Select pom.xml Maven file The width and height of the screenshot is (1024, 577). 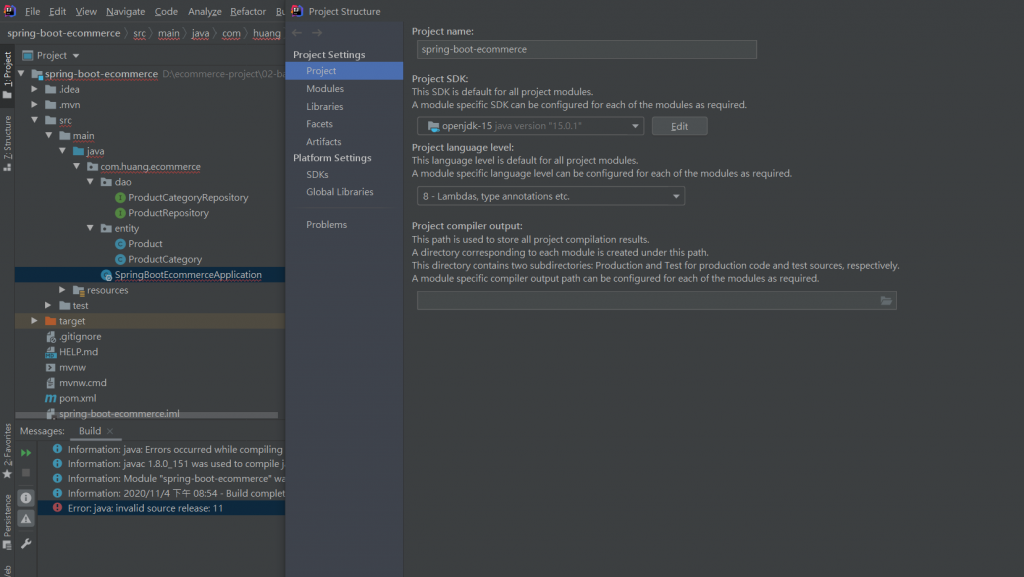[x=77, y=398]
